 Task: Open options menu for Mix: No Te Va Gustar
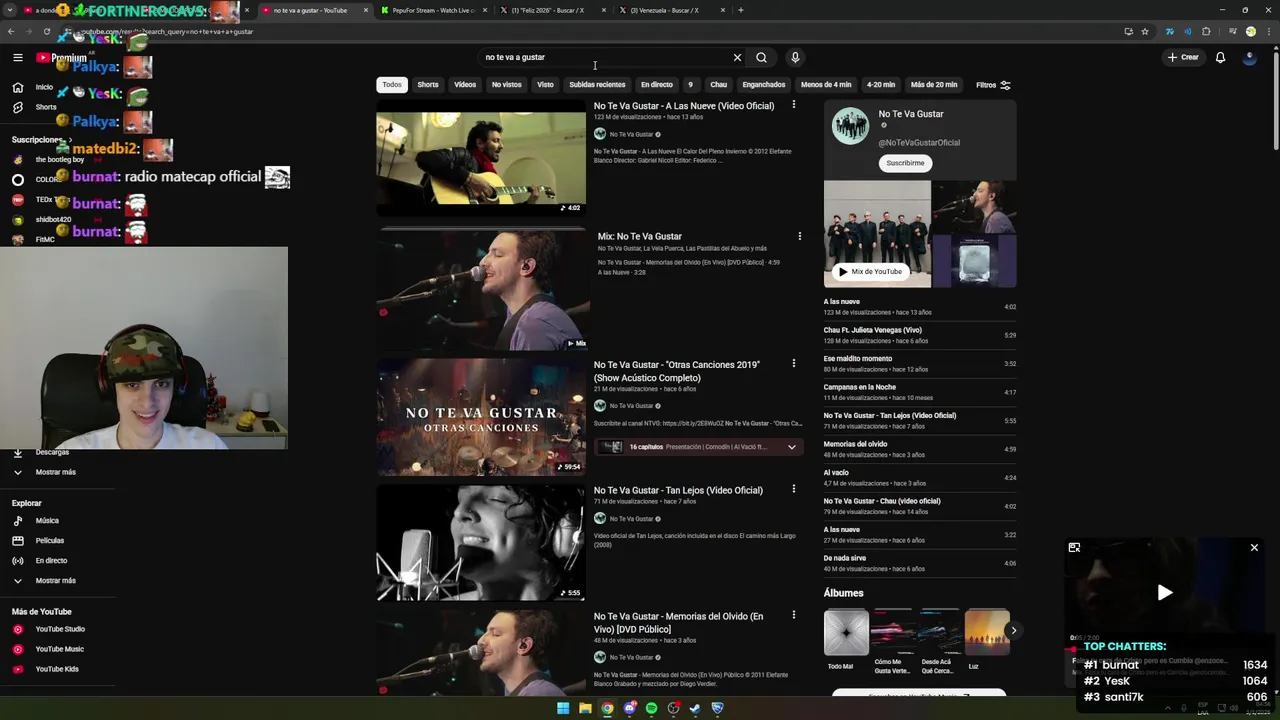[799, 236]
